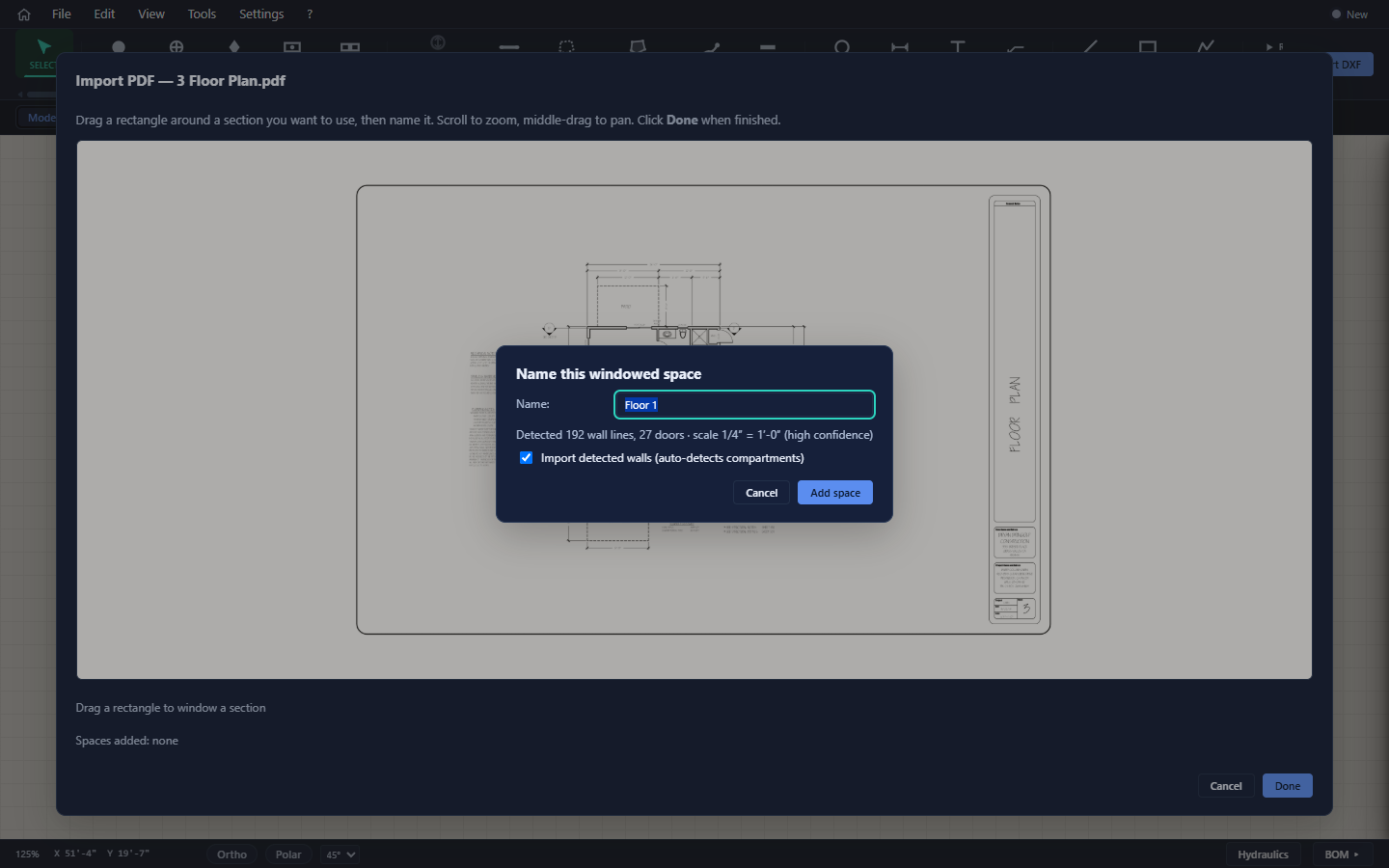
Task: Open the View menu
Action: click(151, 14)
